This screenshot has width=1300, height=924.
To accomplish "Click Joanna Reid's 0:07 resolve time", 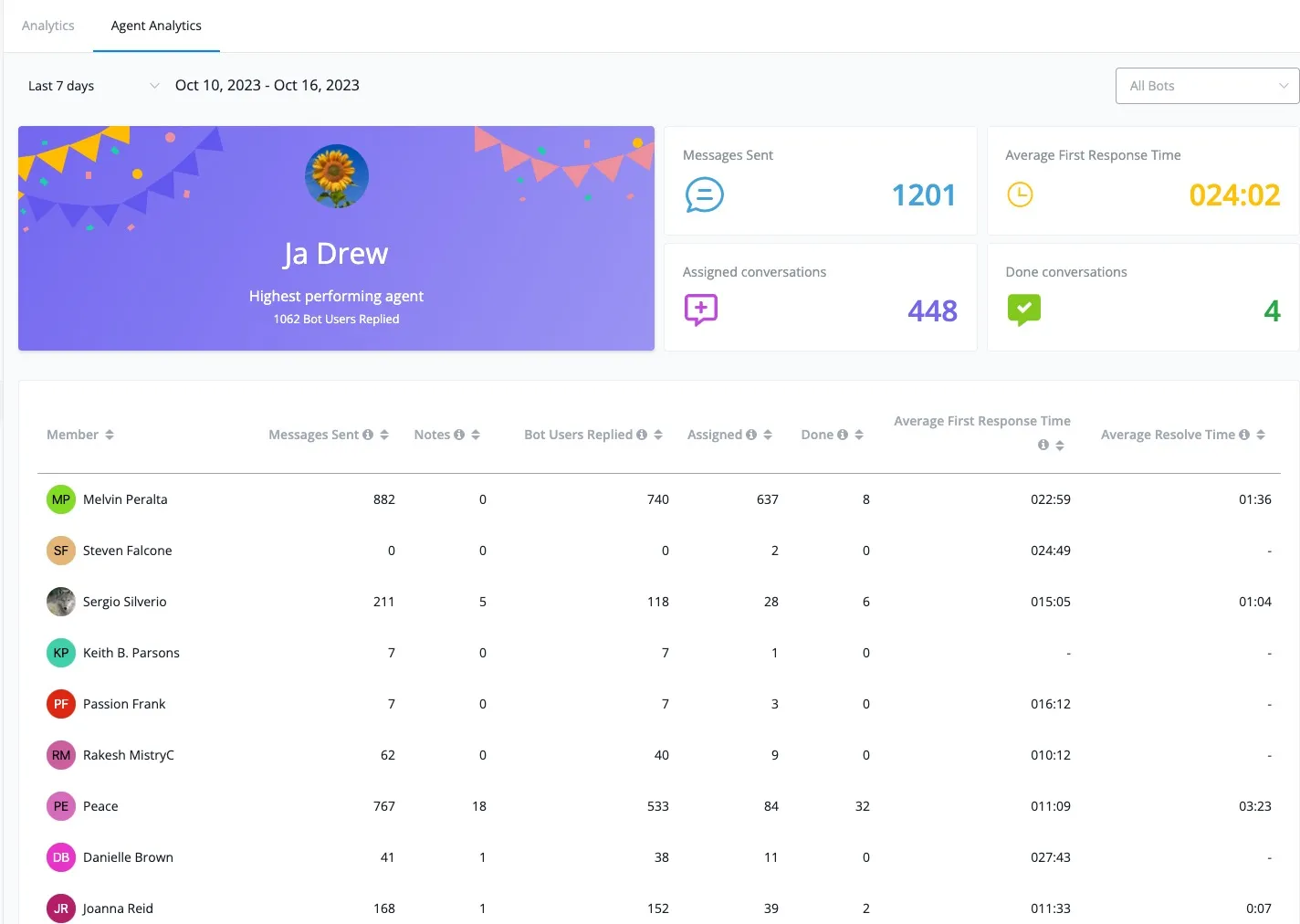I will 1259,908.
